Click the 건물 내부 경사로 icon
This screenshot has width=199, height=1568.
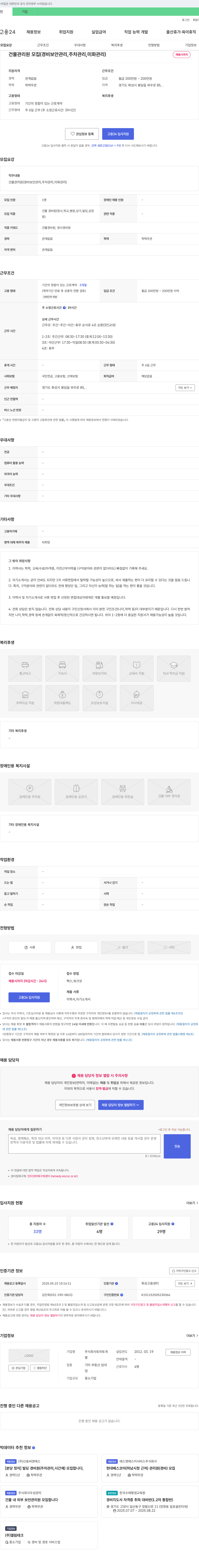click(169, 792)
